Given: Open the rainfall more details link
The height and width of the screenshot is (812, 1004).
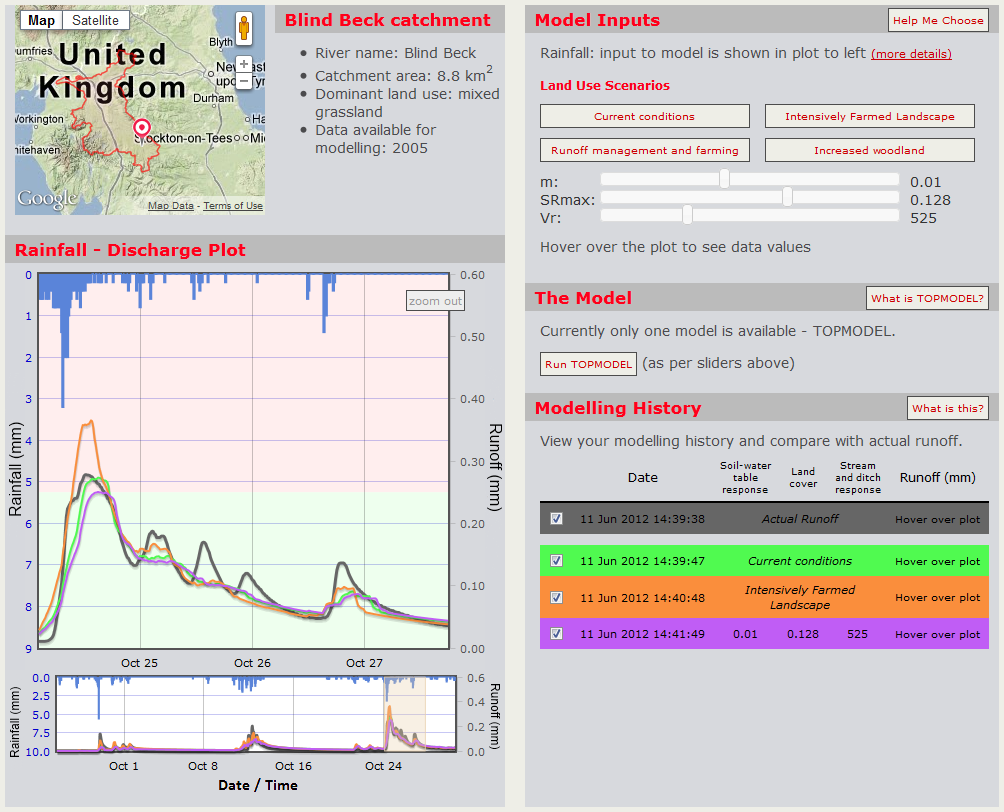Looking at the screenshot, I should point(911,54).
